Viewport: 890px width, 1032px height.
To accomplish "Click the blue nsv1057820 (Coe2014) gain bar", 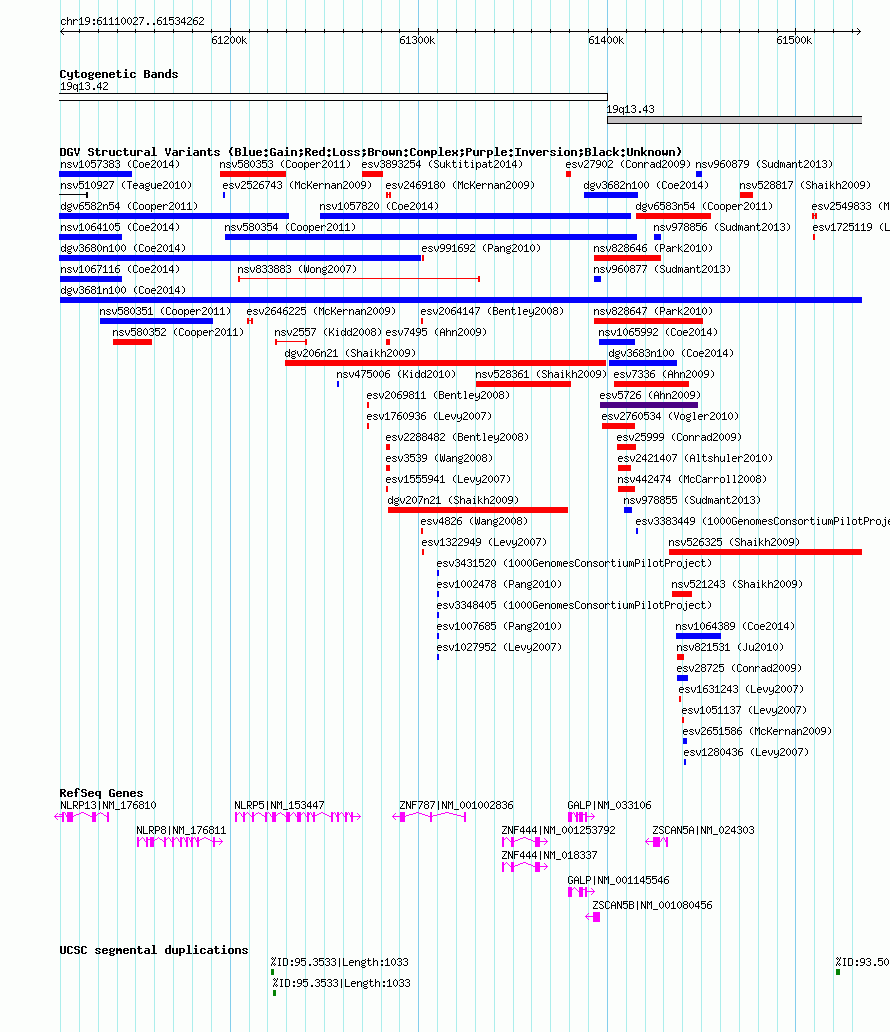I will point(475,216).
